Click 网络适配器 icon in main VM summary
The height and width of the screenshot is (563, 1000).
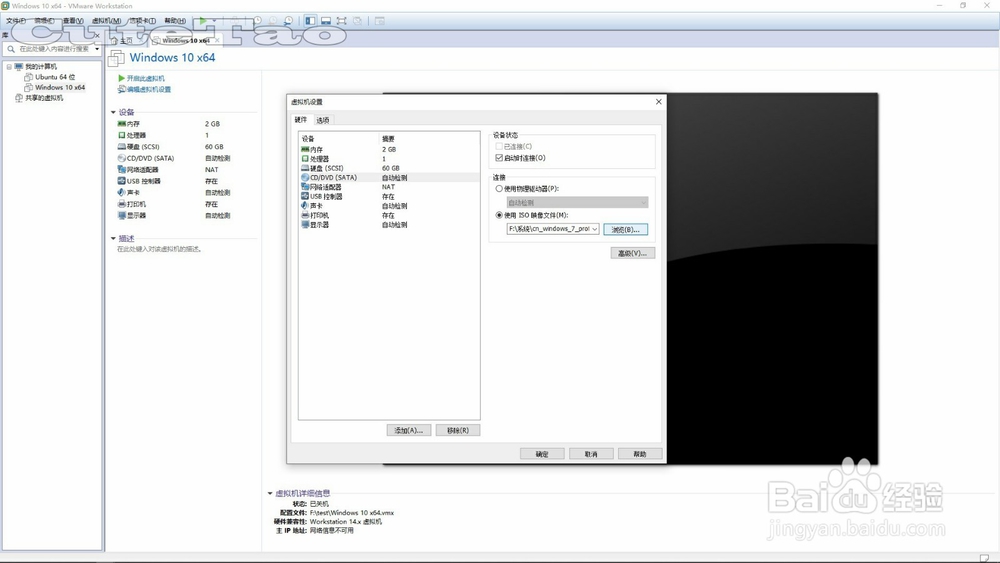tap(121, 170)
